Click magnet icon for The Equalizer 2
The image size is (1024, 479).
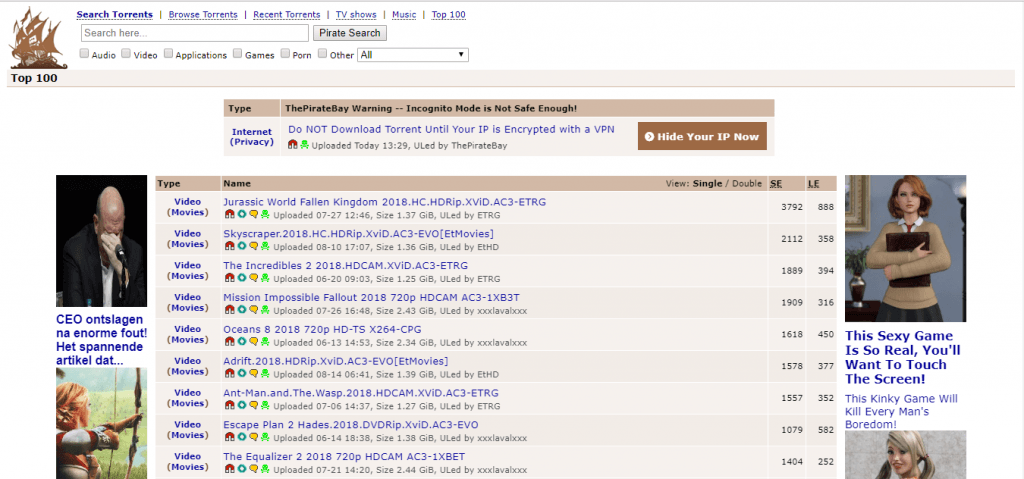pyautogui.click(x=229, y=469)
